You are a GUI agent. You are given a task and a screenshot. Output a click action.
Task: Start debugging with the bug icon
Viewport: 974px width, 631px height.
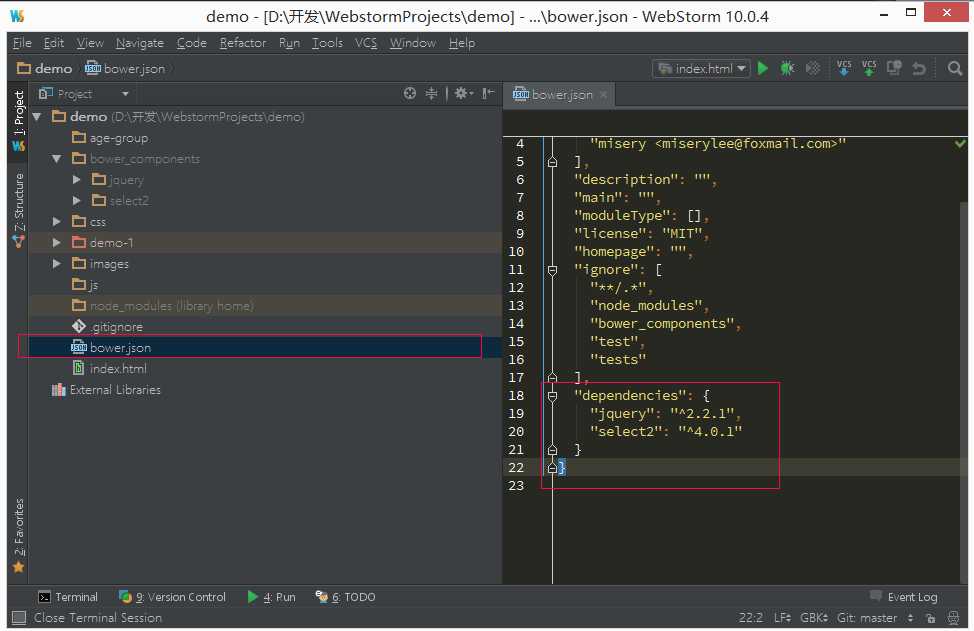click(787, 68)
